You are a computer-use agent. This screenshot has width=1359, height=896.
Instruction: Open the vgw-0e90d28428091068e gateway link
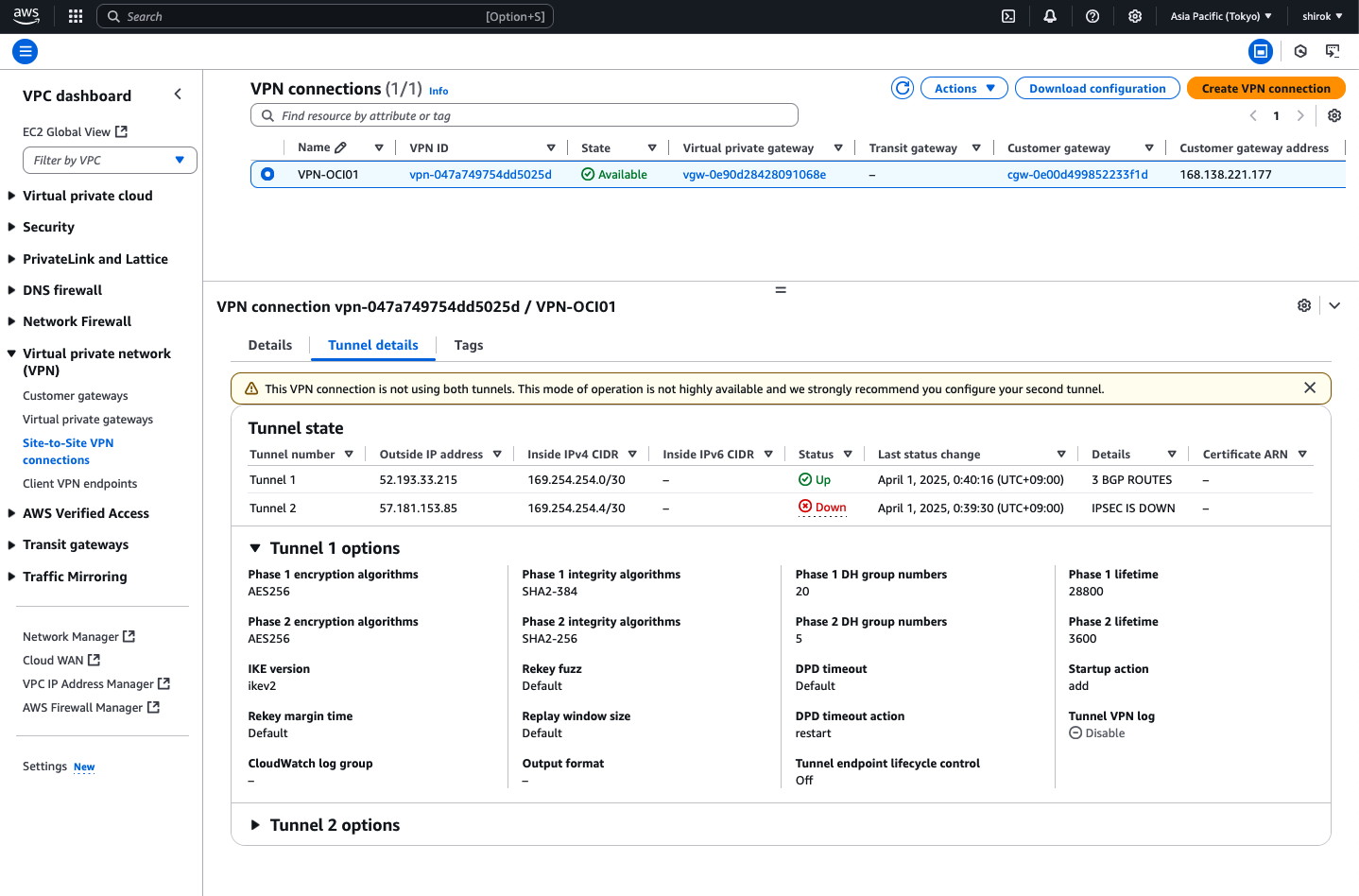pos(754,175)
